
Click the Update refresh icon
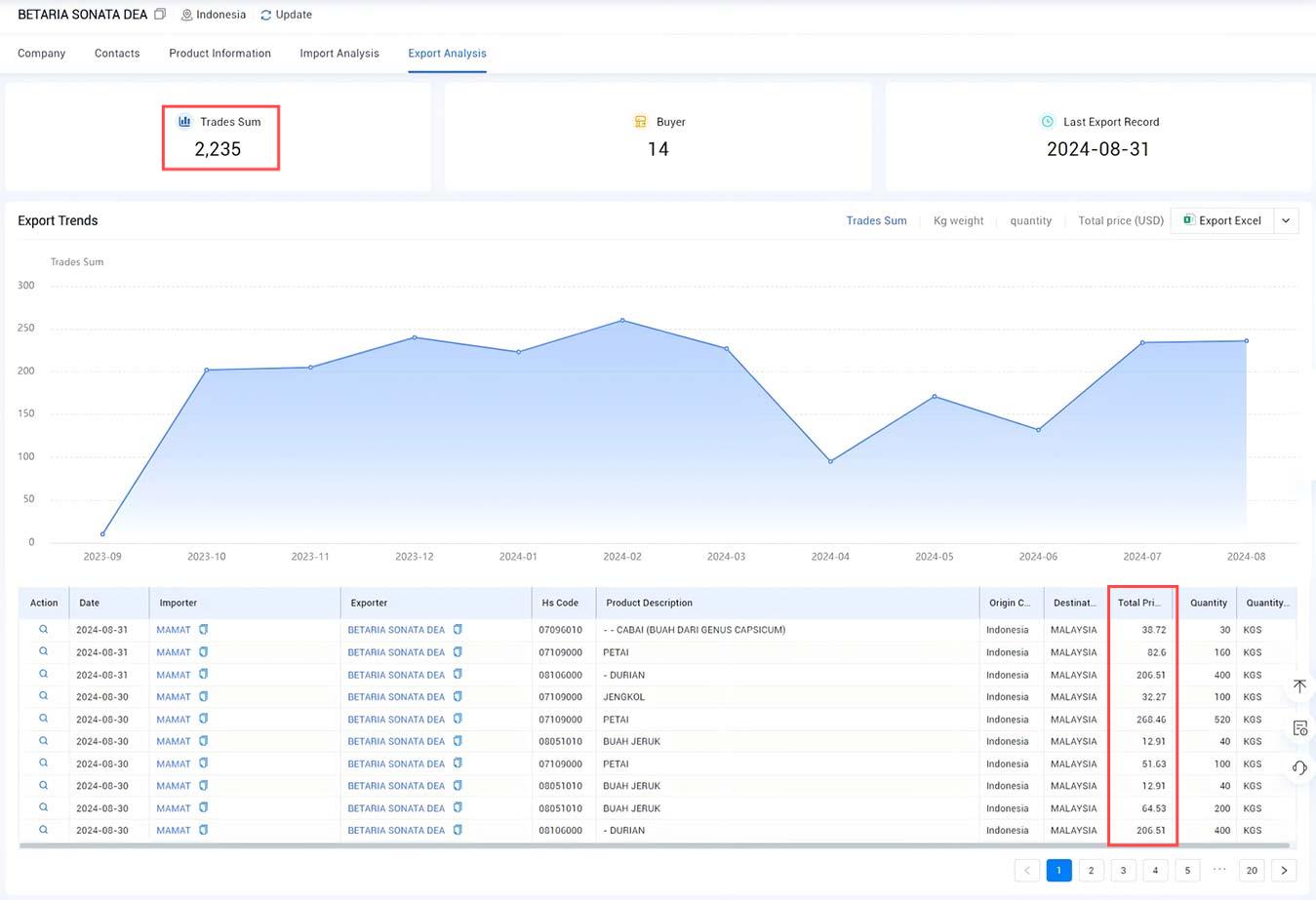265,15
